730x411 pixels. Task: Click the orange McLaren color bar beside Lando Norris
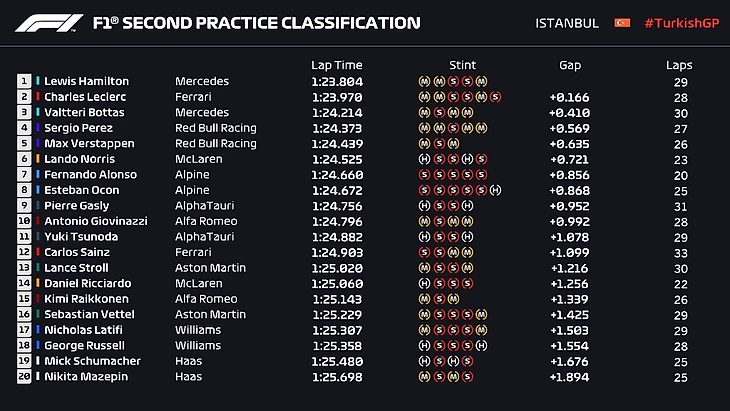pyautogui.click(x=38, y=159)
